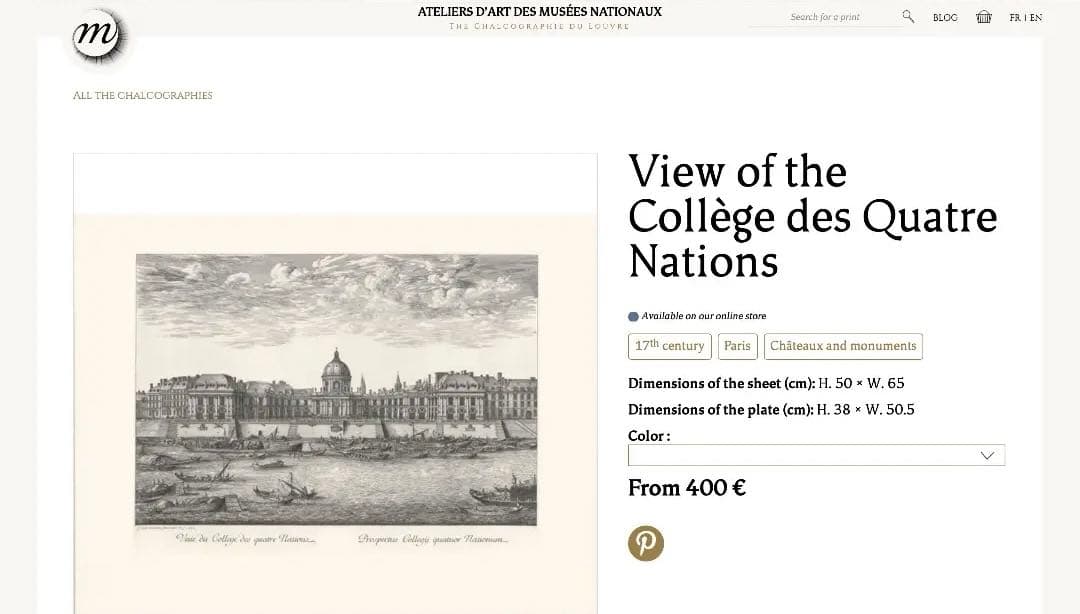Image resolution: width=1080 pixels, height=614 pixels.
Task: Switch the site language to EN
Action: click(x=1037, y=17)
